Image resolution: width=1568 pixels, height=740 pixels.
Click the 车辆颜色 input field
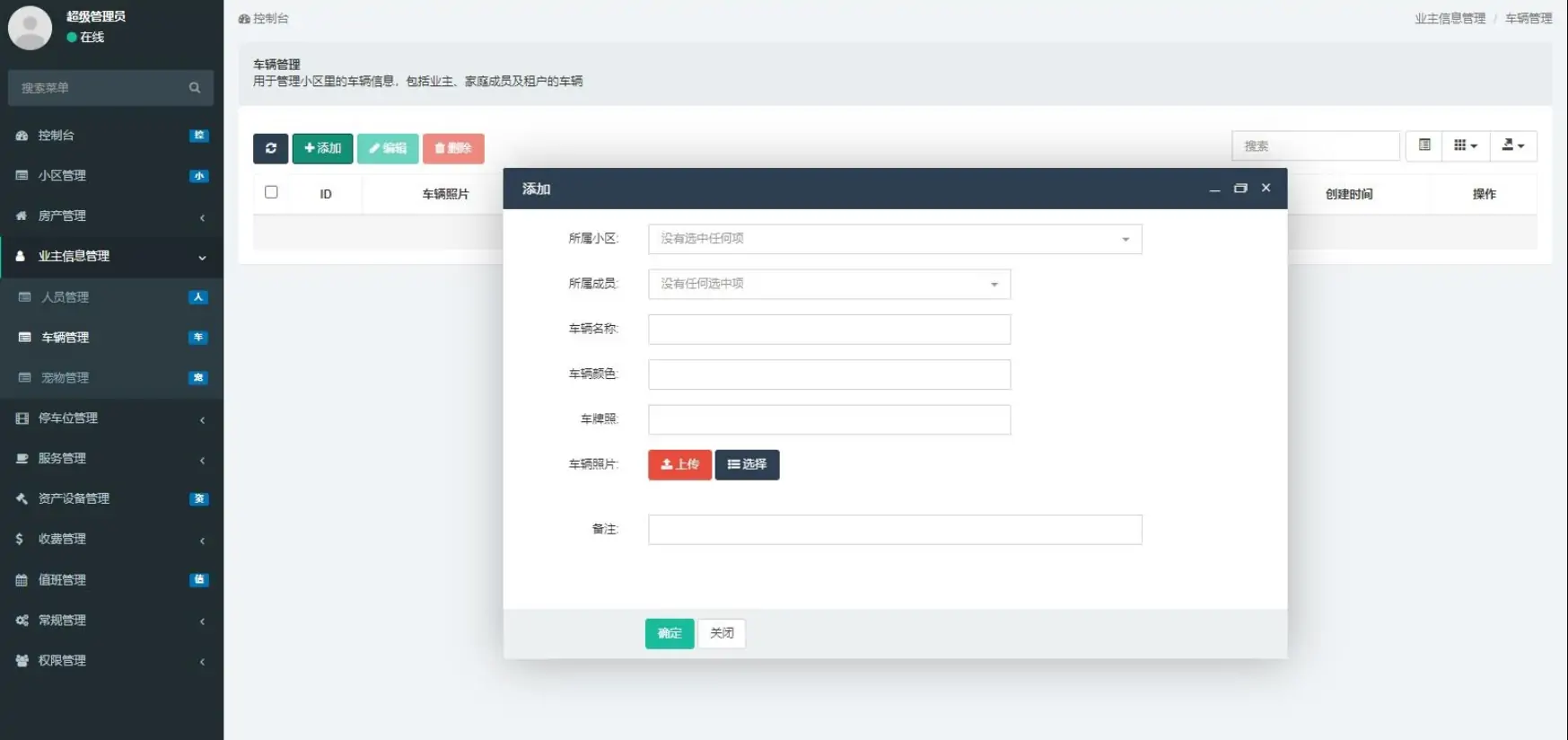(x=829, y=374)
